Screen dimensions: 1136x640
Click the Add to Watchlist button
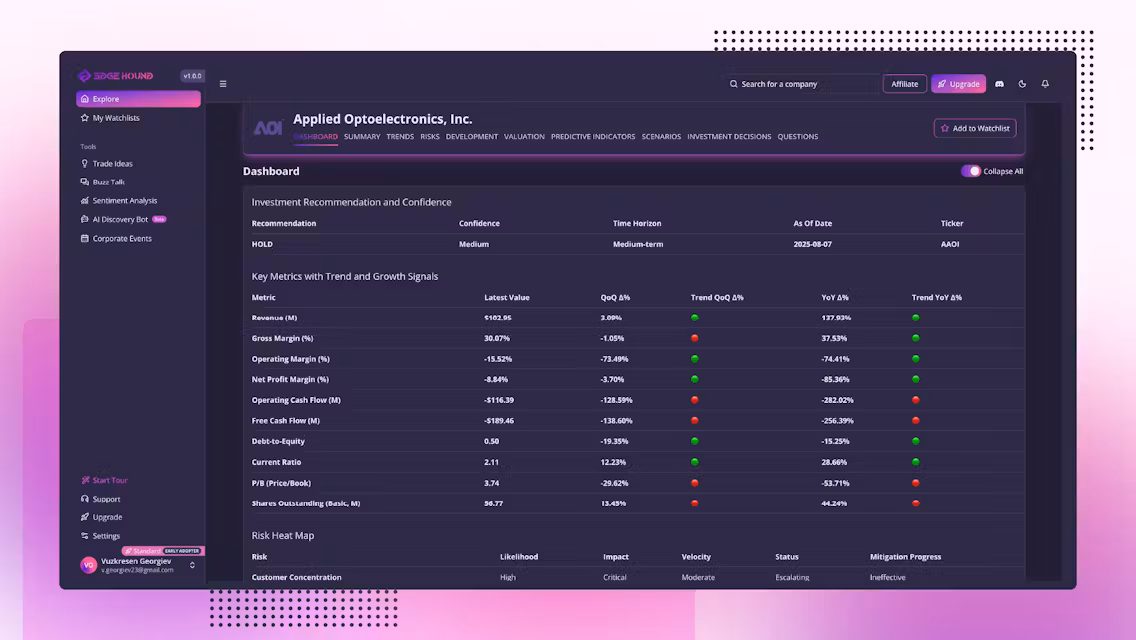point(974,128)
